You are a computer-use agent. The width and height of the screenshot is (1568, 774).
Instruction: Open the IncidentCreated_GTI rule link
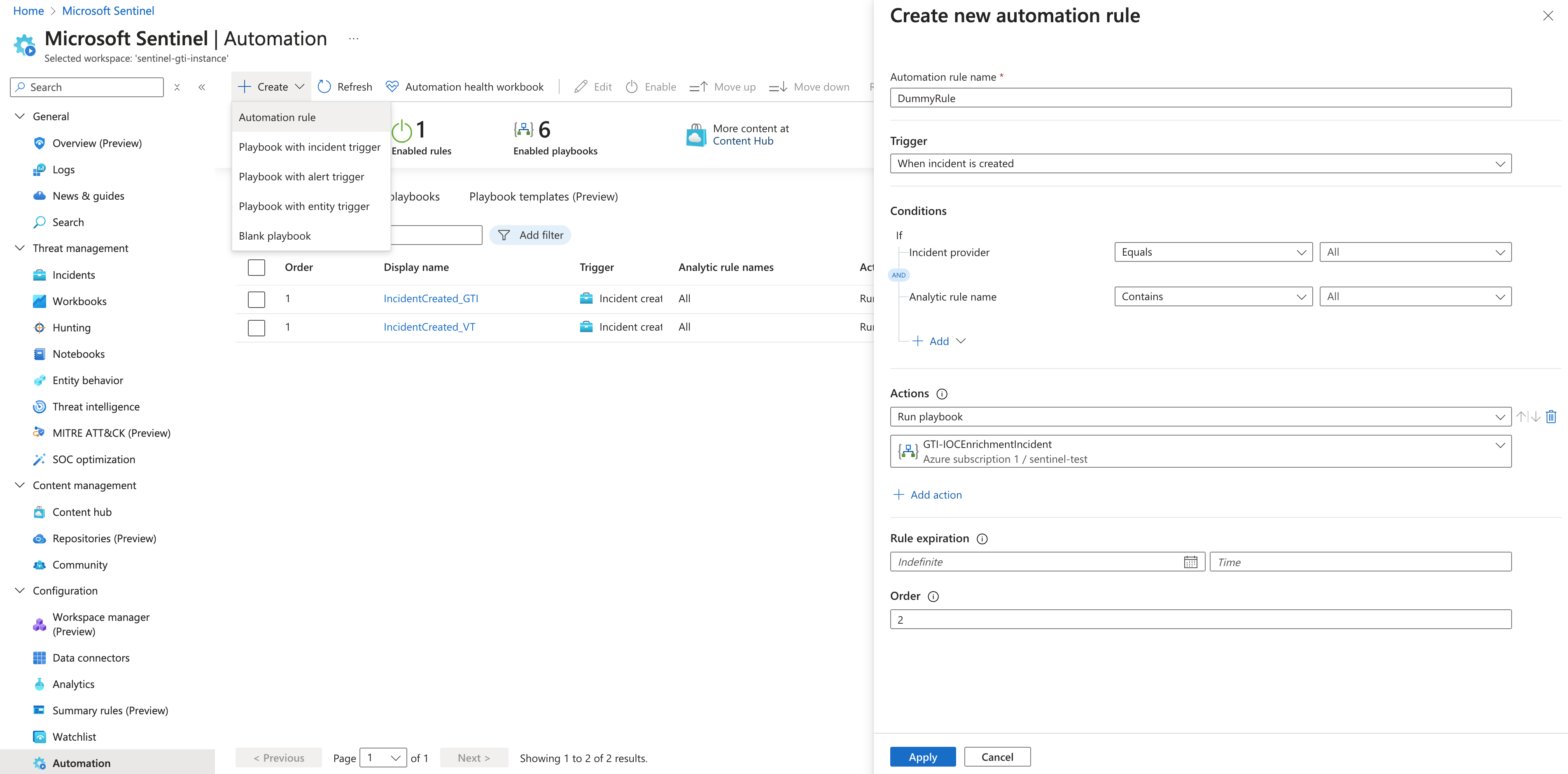[431, 299]
